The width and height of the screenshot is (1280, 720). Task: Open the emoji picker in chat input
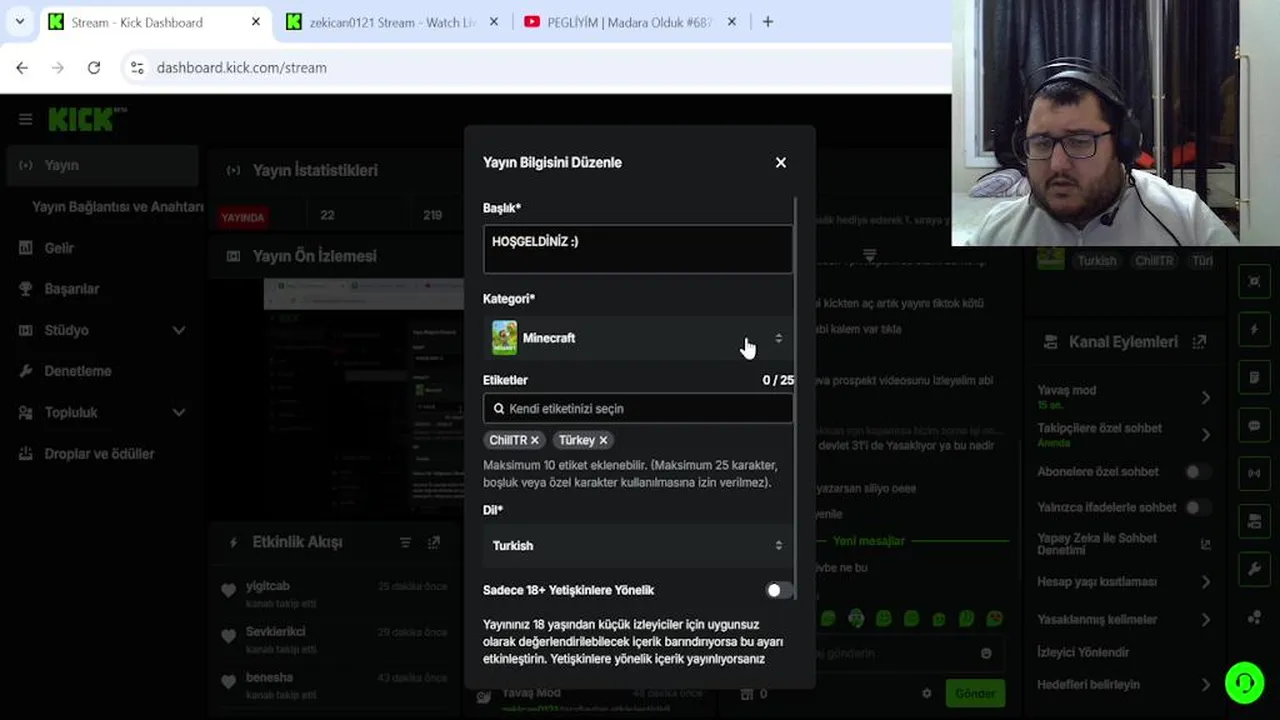click(986, 653)
